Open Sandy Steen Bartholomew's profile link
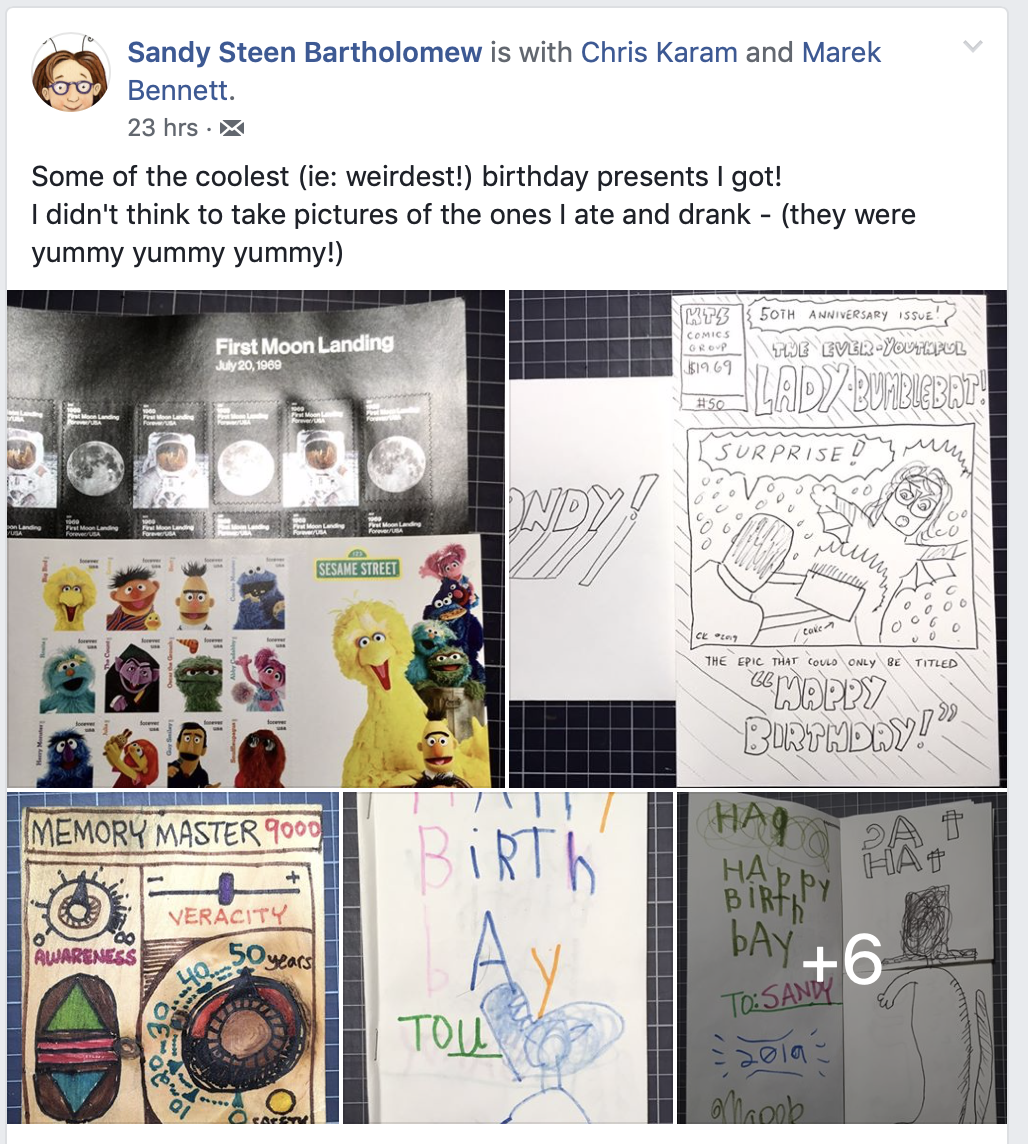This screenshot has height=1144, width=1028. (305, 53)
